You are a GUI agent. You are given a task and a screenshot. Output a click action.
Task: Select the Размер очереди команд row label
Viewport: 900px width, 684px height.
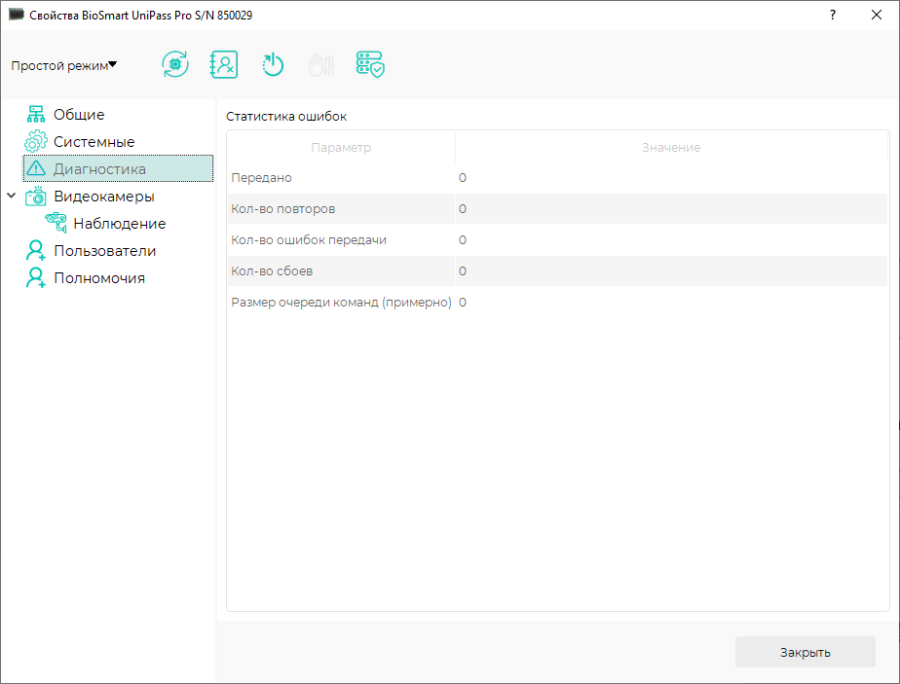(x=342, y=302)
